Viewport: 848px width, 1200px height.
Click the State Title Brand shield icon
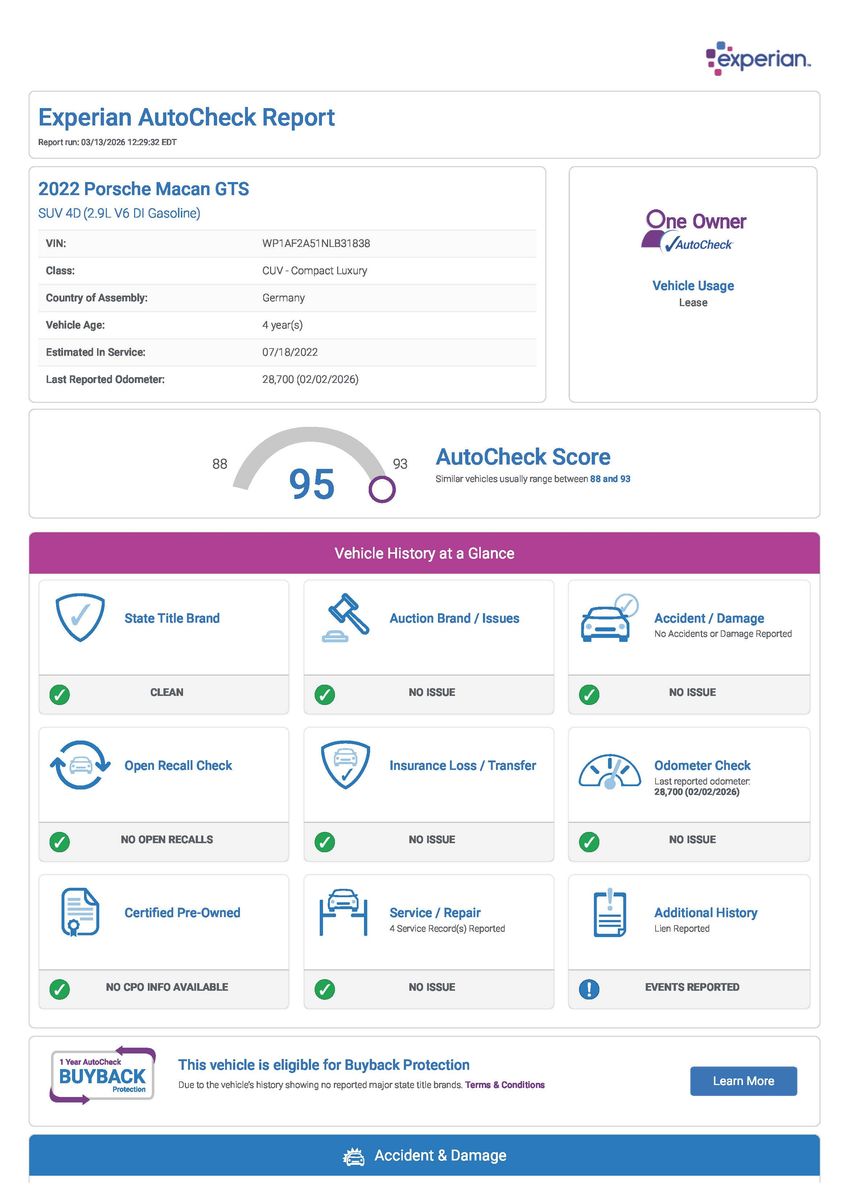[x=80, y=618]
